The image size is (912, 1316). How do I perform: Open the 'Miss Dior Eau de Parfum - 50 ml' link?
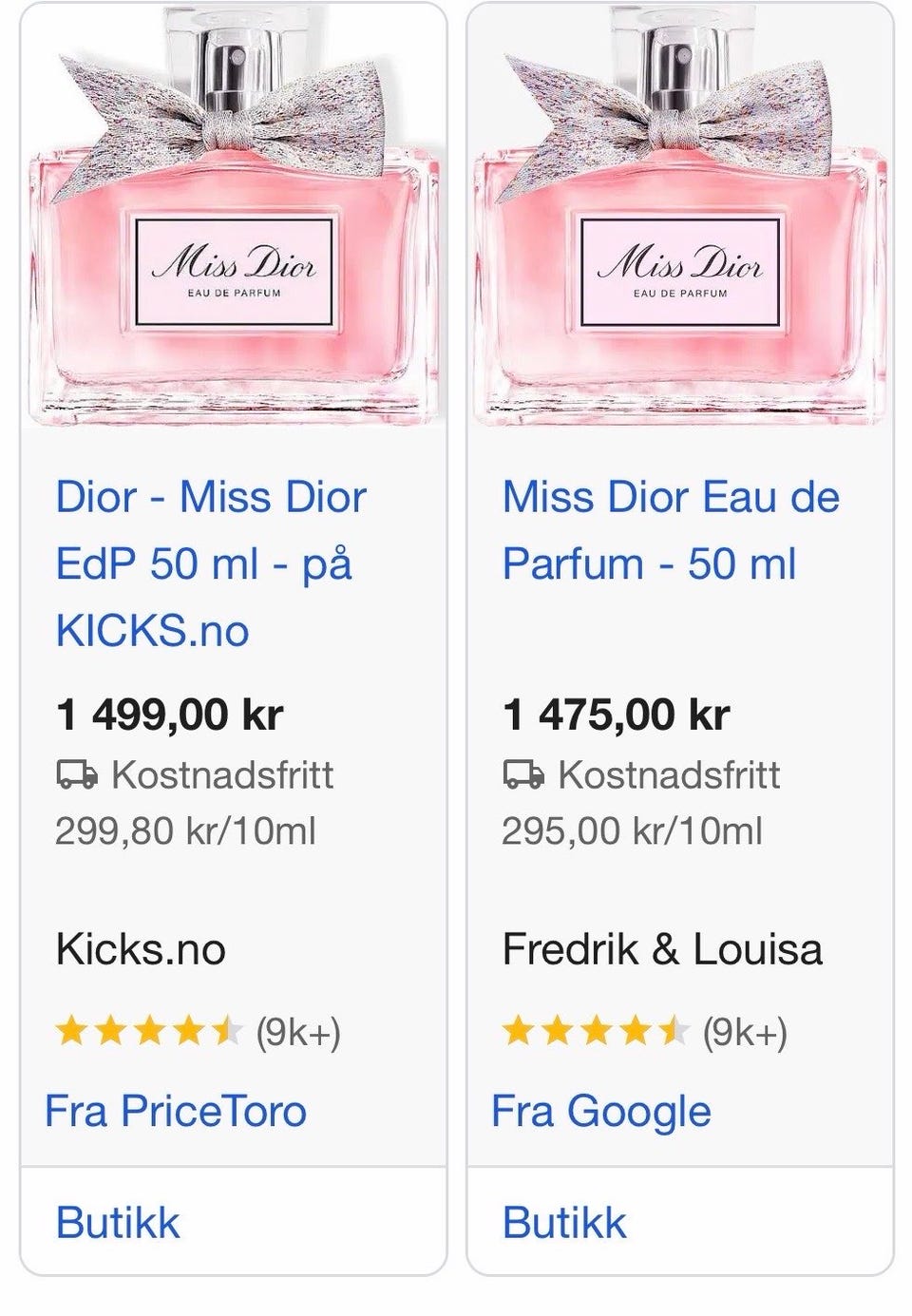pyautogui.click(x=671, y=529)
